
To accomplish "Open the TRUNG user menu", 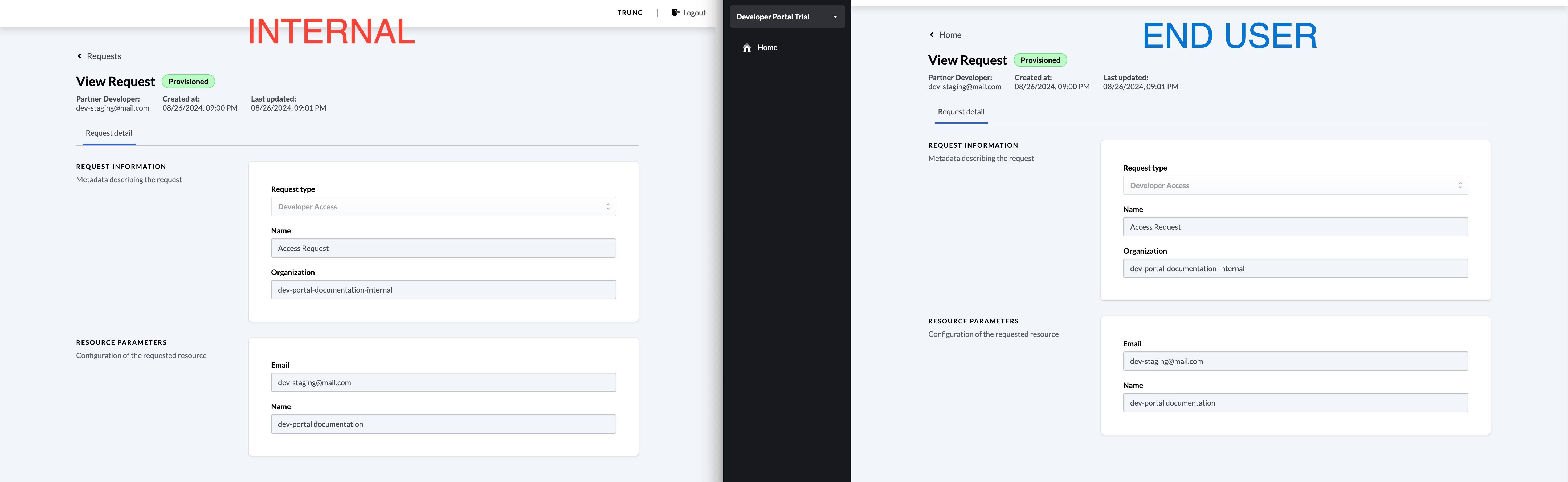I will pyautogui.click(x=630, y=12).
